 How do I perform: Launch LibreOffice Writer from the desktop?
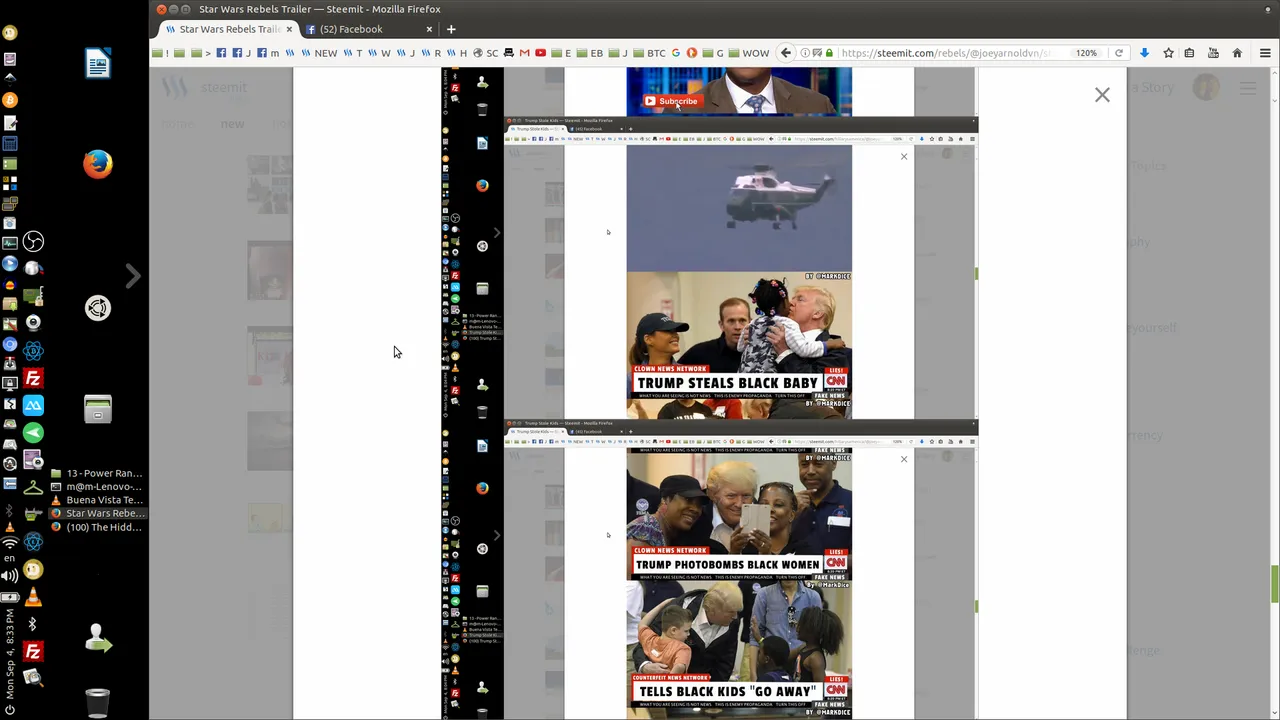(x=98, y=64)
